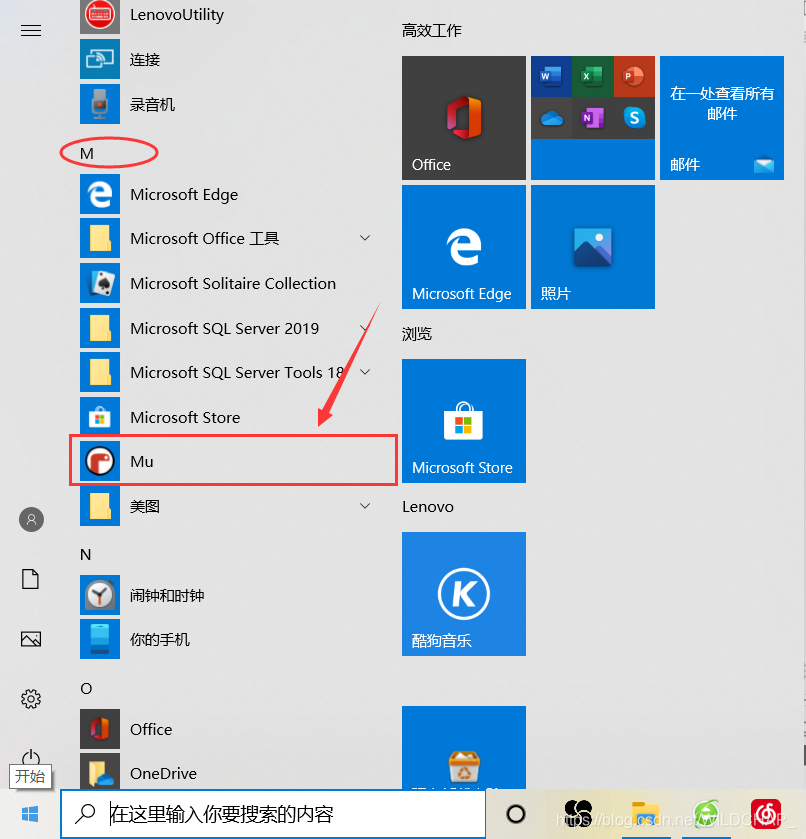Open Pictures from the start sidebar
This screenshot has width=806, height=839.
(31, 639)
